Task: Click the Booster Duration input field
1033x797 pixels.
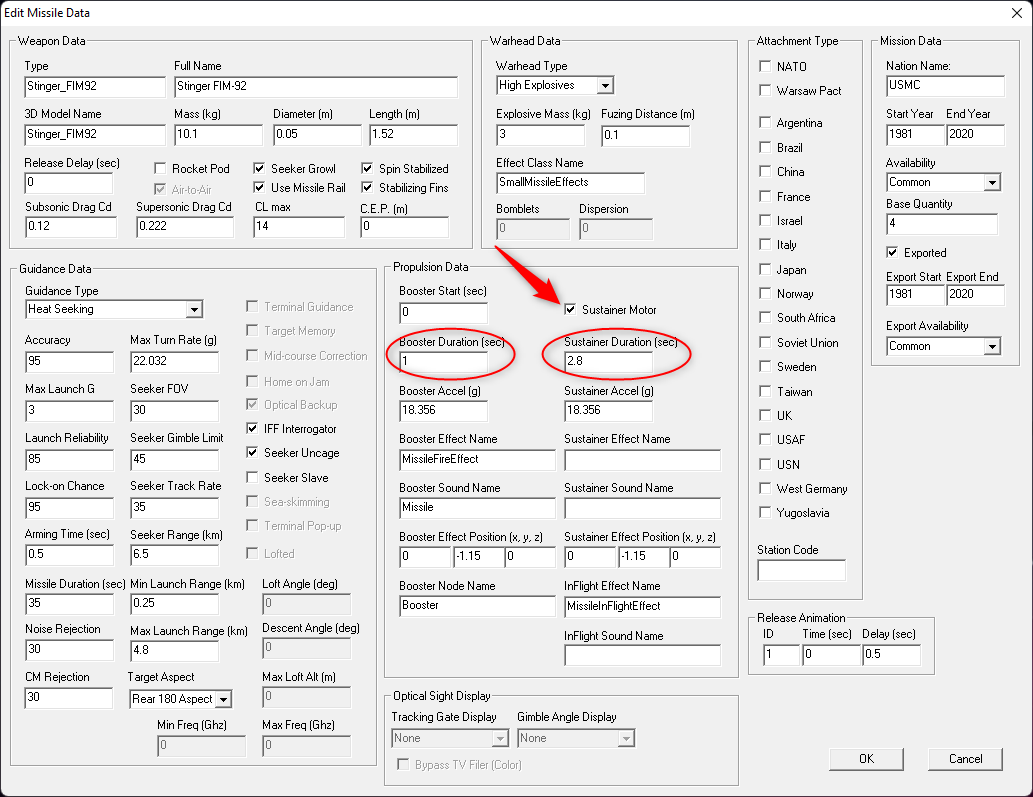Action: click(443, 362)
